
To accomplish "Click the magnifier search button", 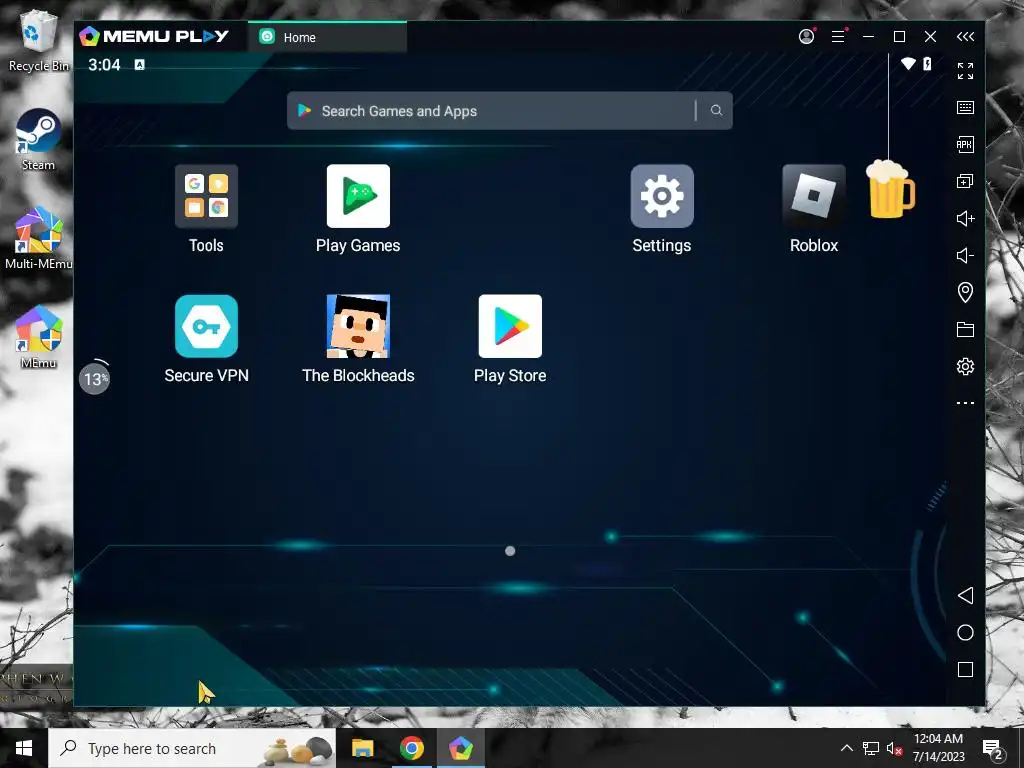I will point(716,110).
